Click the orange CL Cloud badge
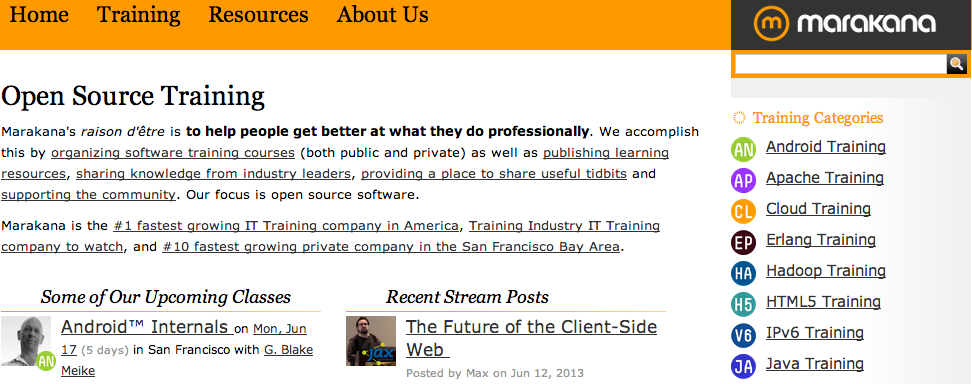The width and height of the screenshot is (972, 384). [x=743, y=211]
